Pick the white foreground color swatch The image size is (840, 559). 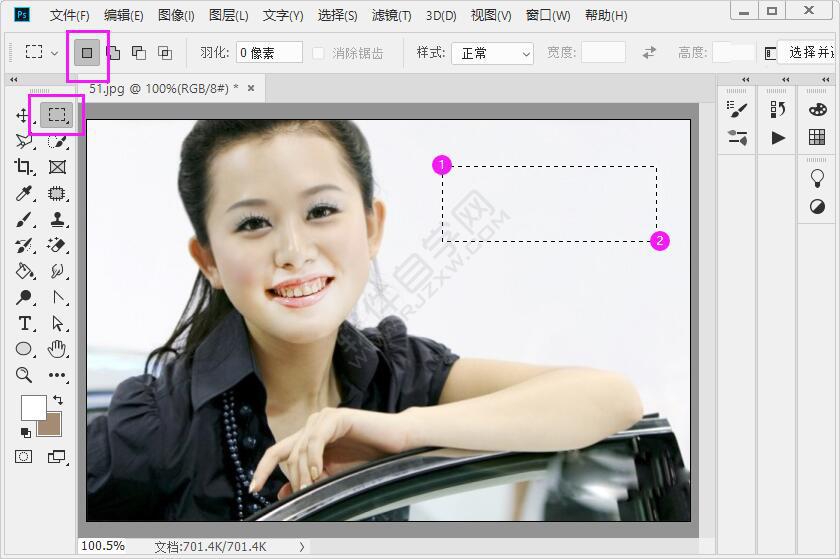click(x=32, y=407)
